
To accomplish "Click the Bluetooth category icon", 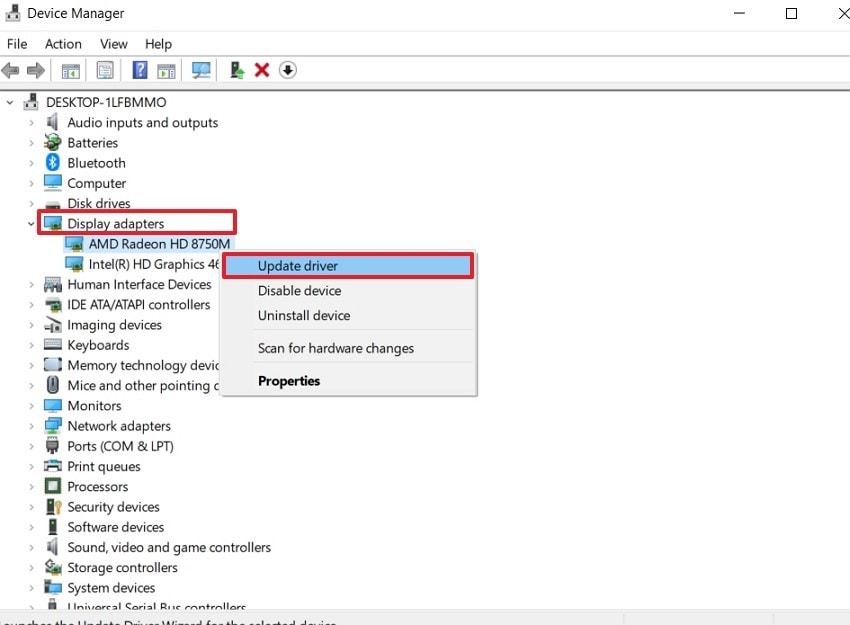I will [x=53, y=163].
